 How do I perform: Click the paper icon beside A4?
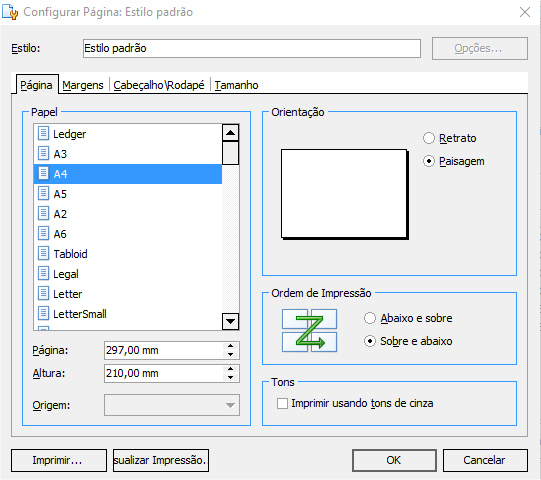(x=43, y=173)
